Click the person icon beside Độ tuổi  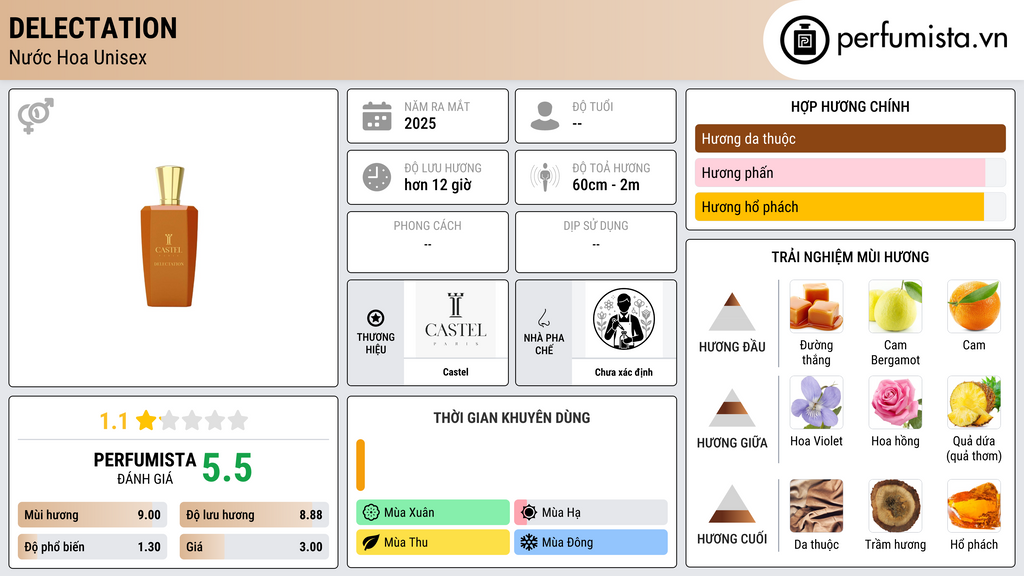point(545,116)
